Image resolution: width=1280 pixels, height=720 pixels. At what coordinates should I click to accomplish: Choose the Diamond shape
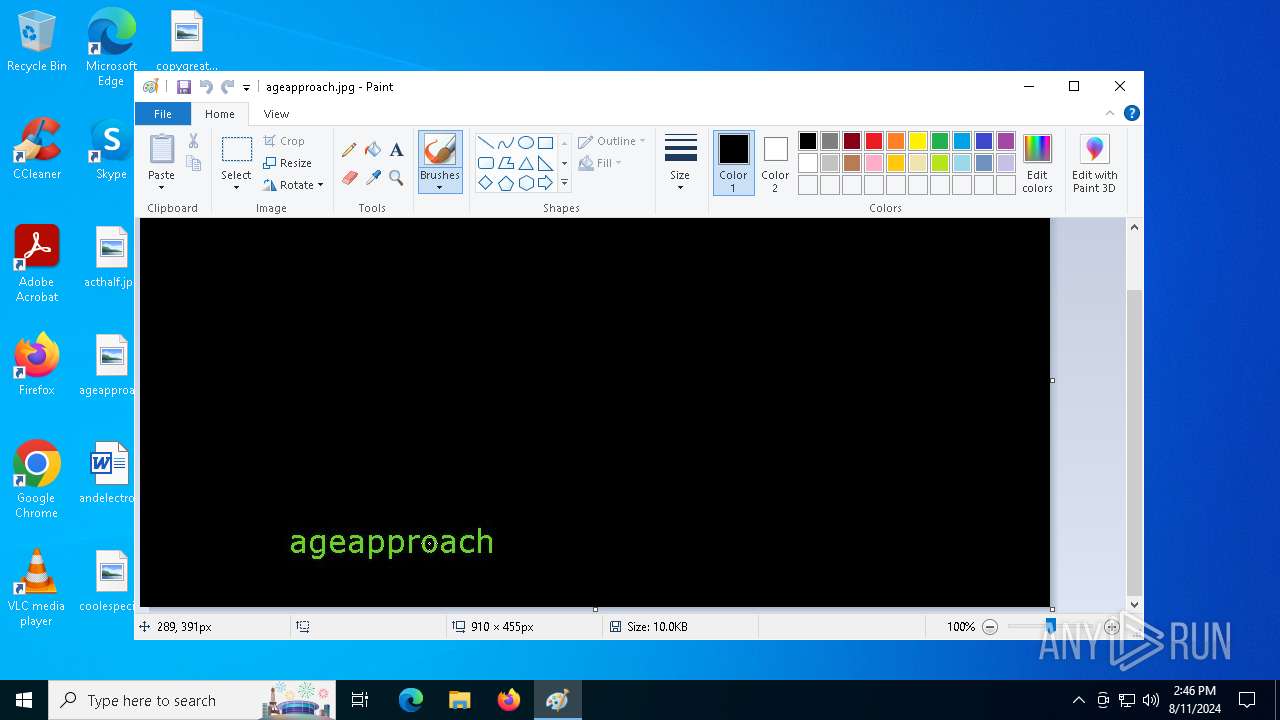485,183
